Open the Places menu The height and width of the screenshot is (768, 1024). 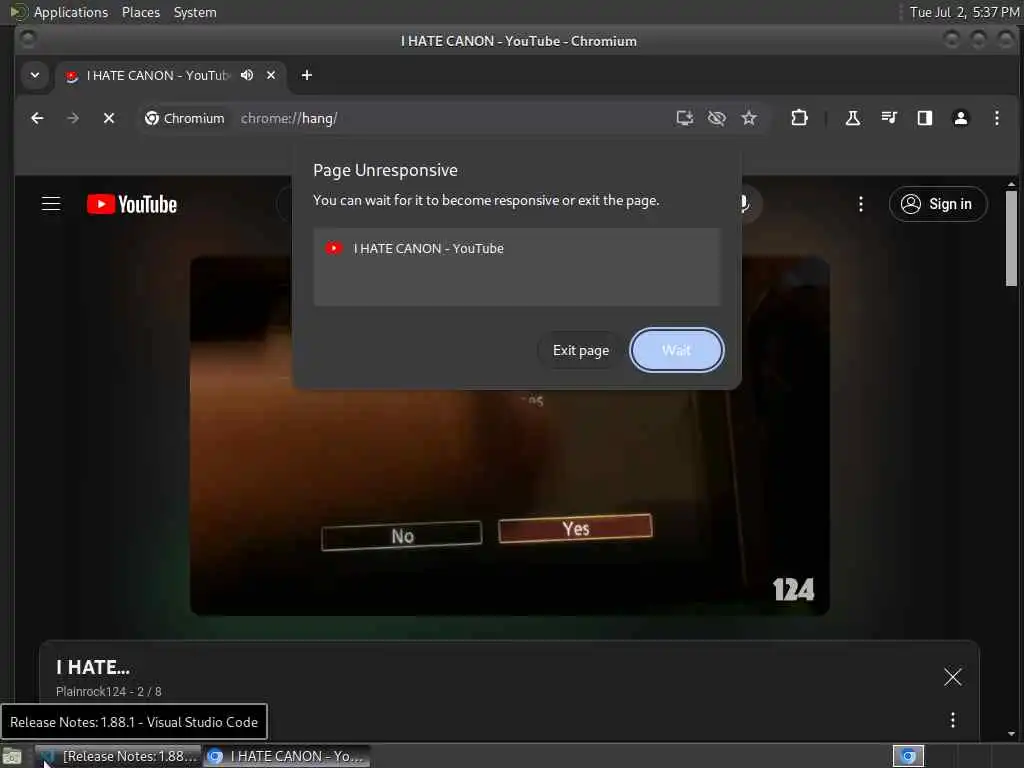coord(140,12)
